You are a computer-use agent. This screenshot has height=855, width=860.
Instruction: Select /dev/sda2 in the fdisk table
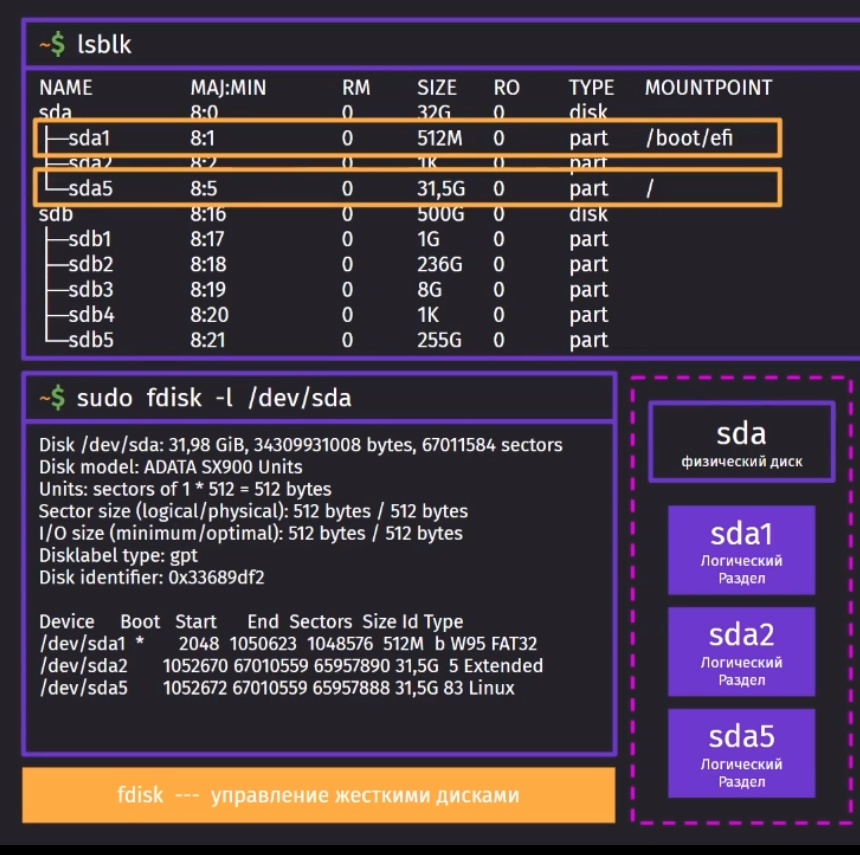tap(83, 666)
